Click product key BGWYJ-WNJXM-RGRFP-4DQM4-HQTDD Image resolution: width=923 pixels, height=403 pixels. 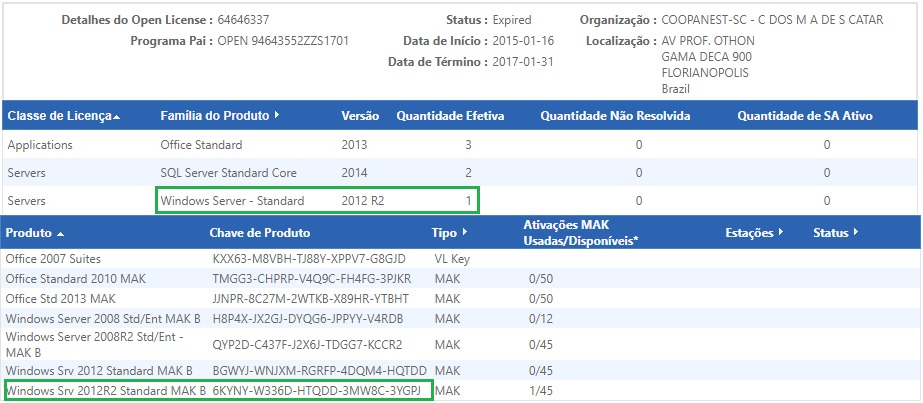(320, 371)
